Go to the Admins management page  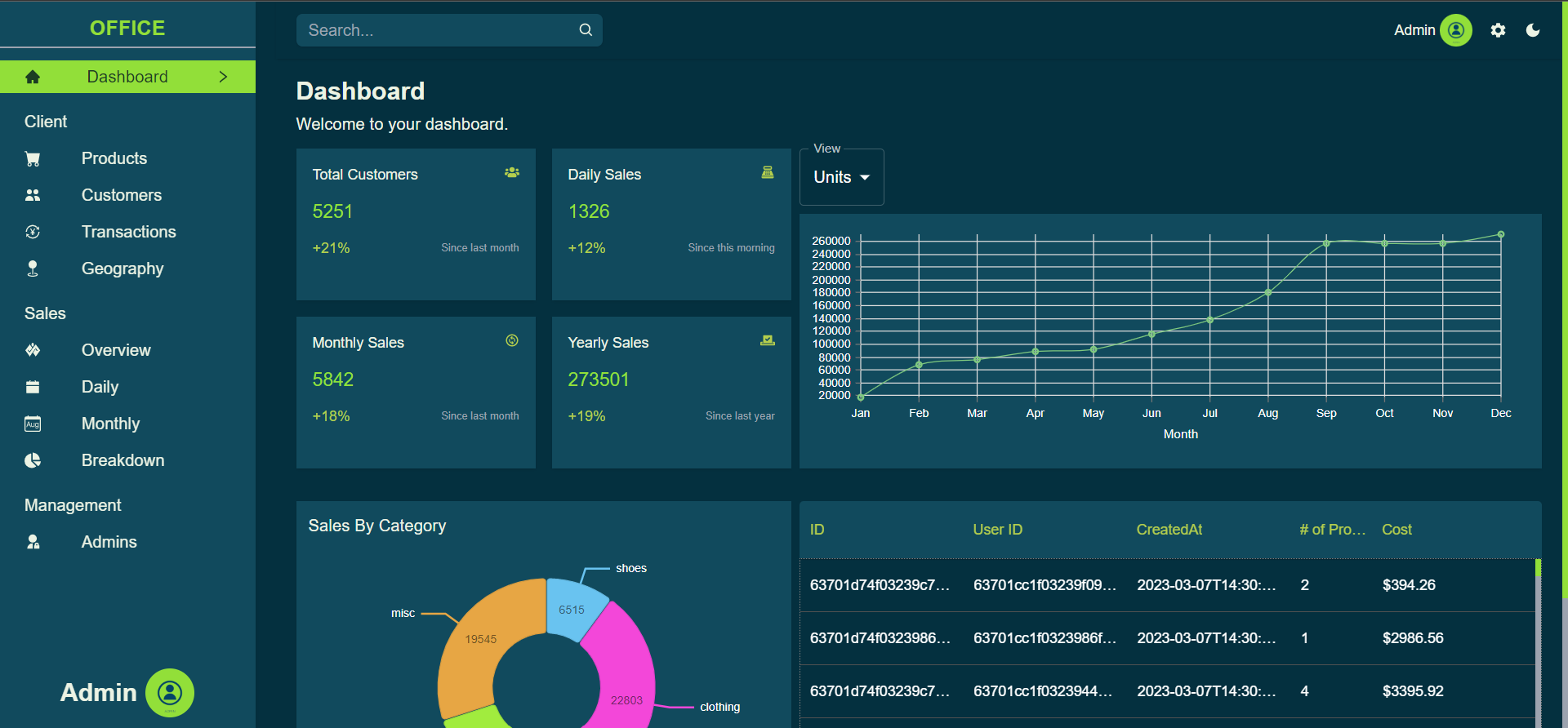pyautogui.click(x=109, y=542)
